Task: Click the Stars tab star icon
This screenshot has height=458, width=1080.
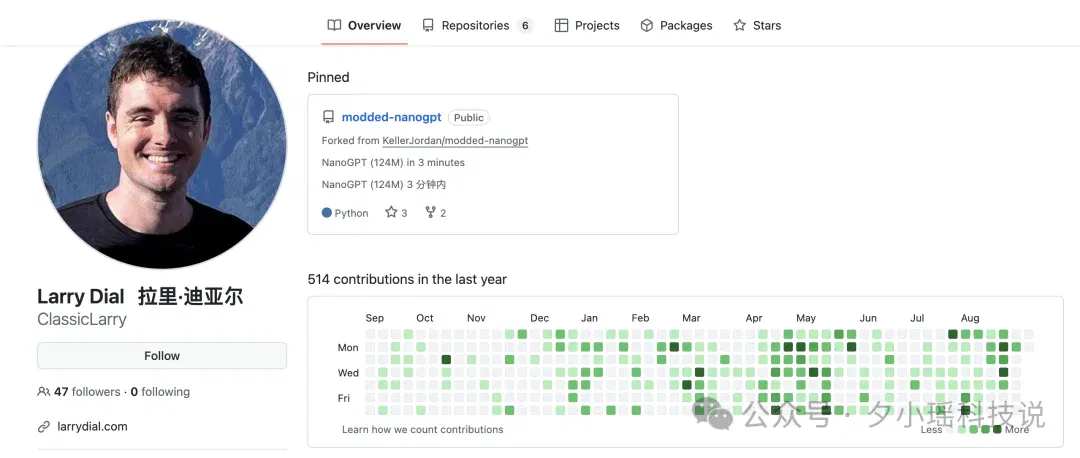Action: (740, 25)
